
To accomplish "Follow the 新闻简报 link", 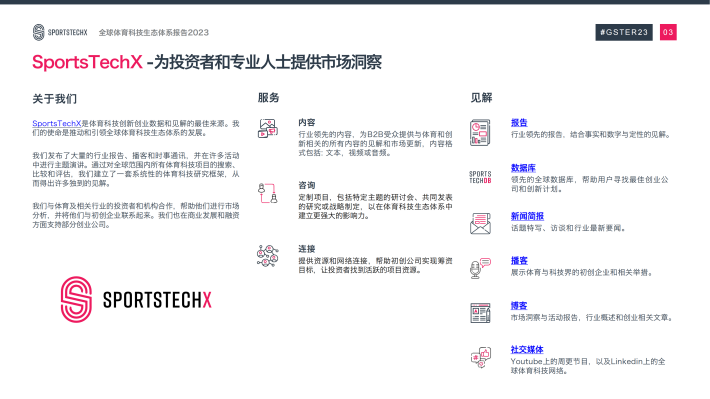I will tap(527, 216).
